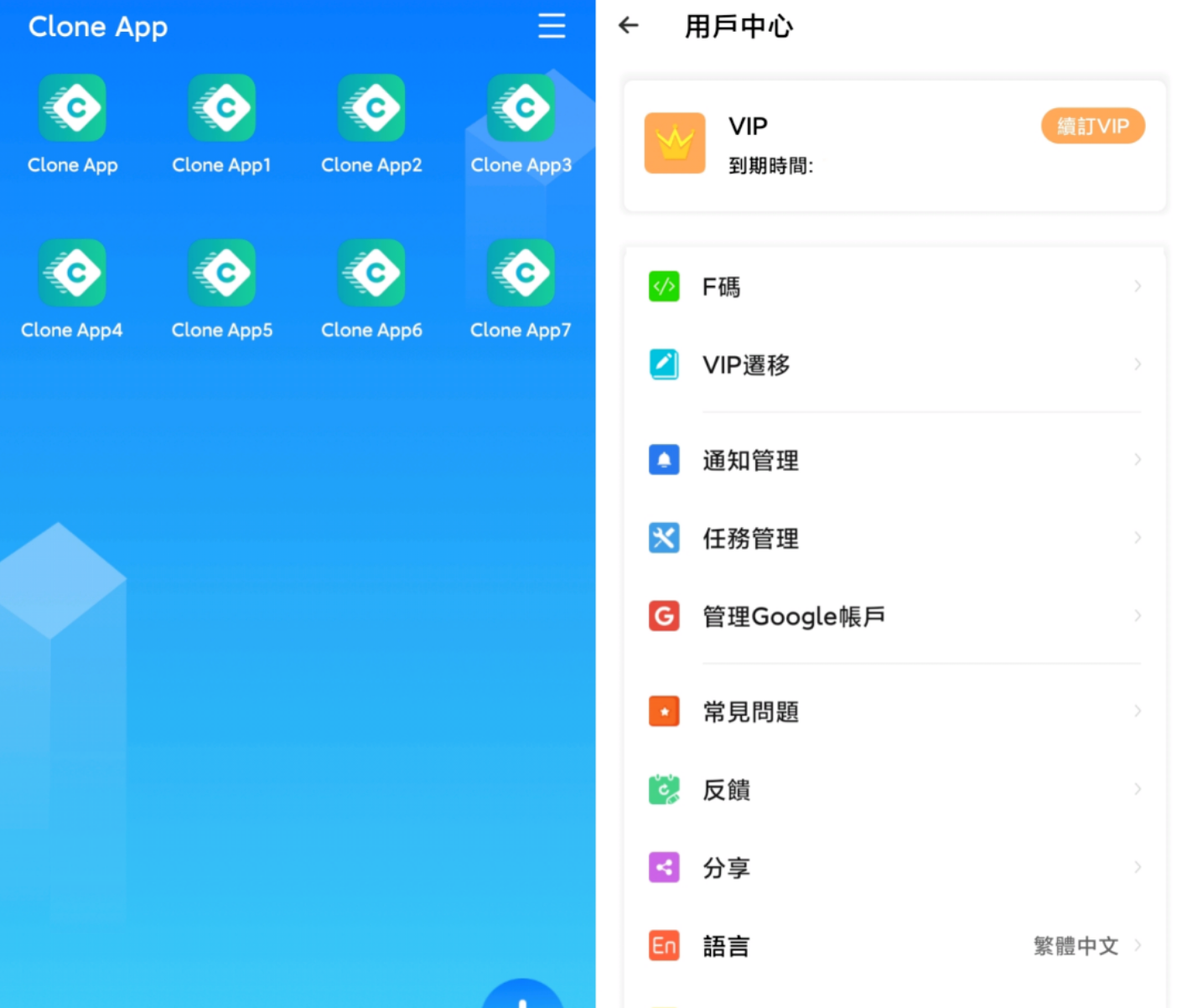
Task: Expand the F碼 row chevron
Action: 1138,287
